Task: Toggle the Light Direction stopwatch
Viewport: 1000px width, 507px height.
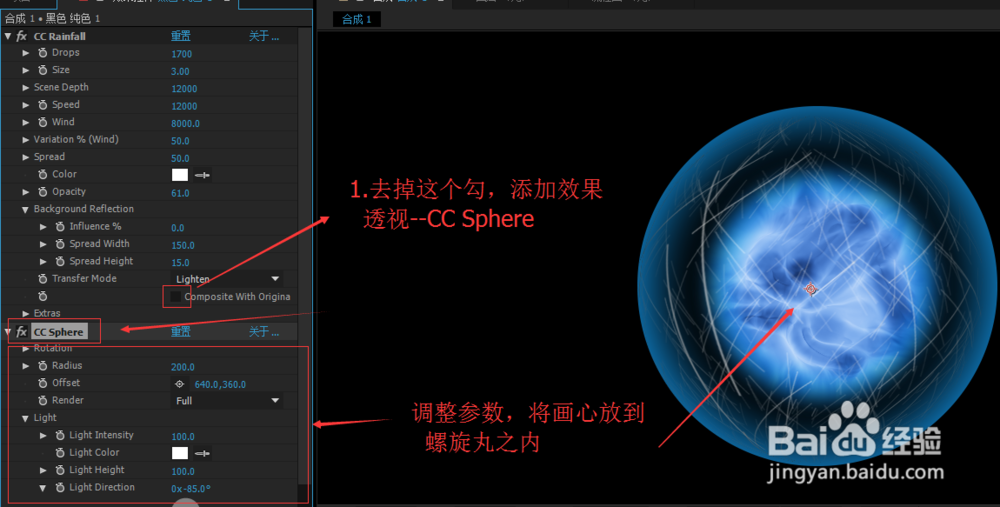Action: click(x=60, y=487)
